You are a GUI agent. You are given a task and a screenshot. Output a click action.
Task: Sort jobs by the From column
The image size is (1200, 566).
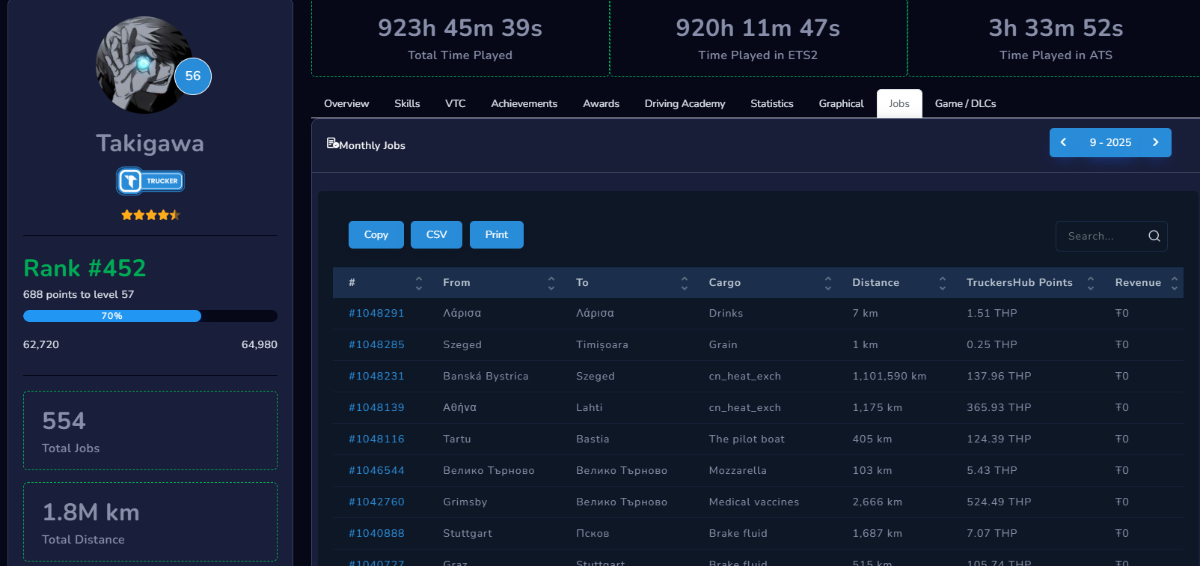pos(551,283)
